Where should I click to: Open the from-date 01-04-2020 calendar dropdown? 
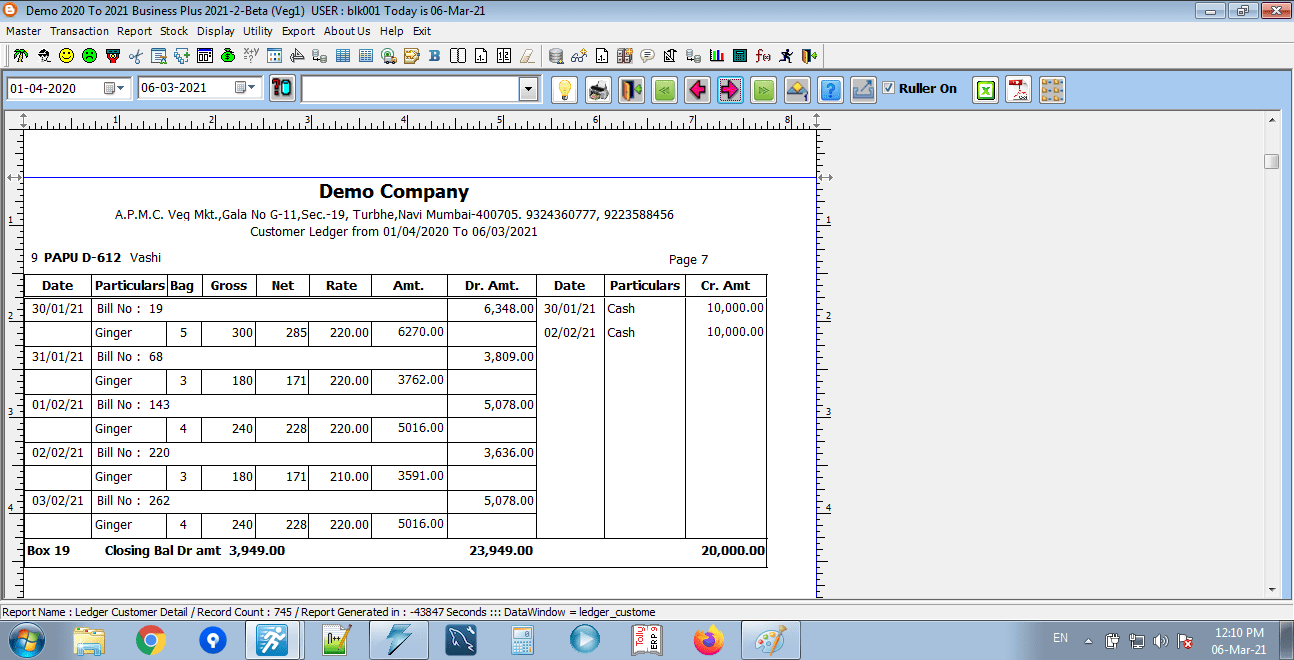114,88
